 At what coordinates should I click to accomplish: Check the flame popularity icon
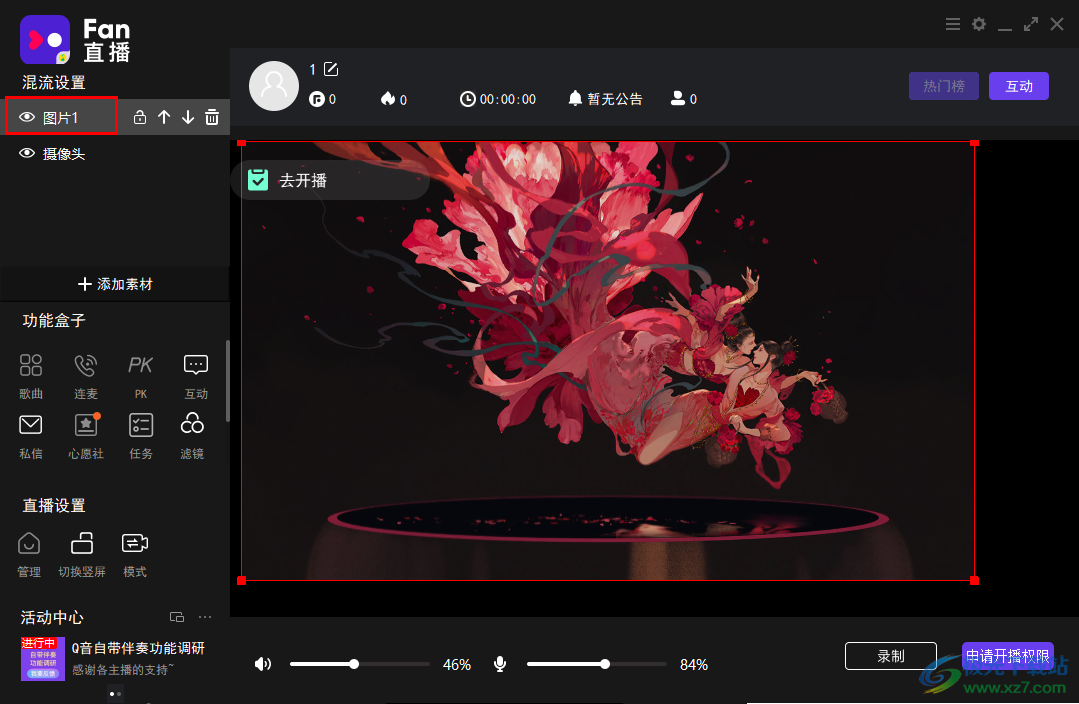[388, 99]
